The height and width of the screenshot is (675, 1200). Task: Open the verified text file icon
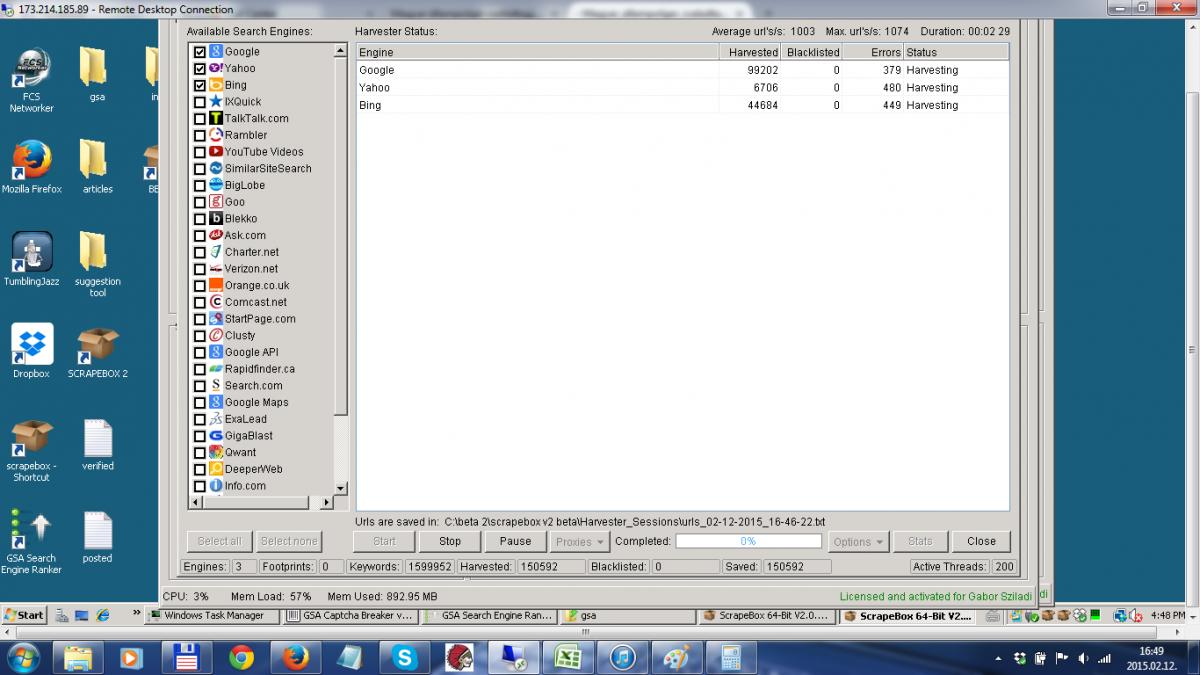point(97,444)
